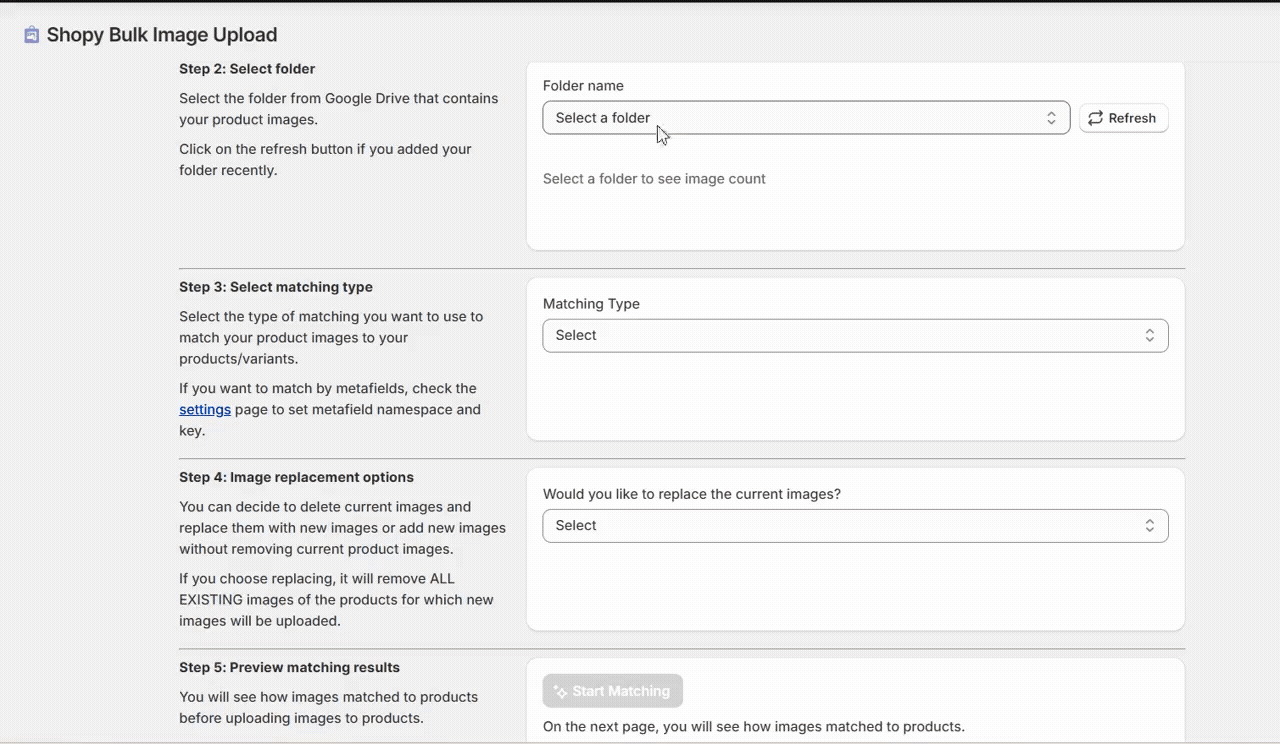The width and height of the screenshot is (1280, 744).
Task: Click the circular arrows refresh icon
Action: point(1095,118)
